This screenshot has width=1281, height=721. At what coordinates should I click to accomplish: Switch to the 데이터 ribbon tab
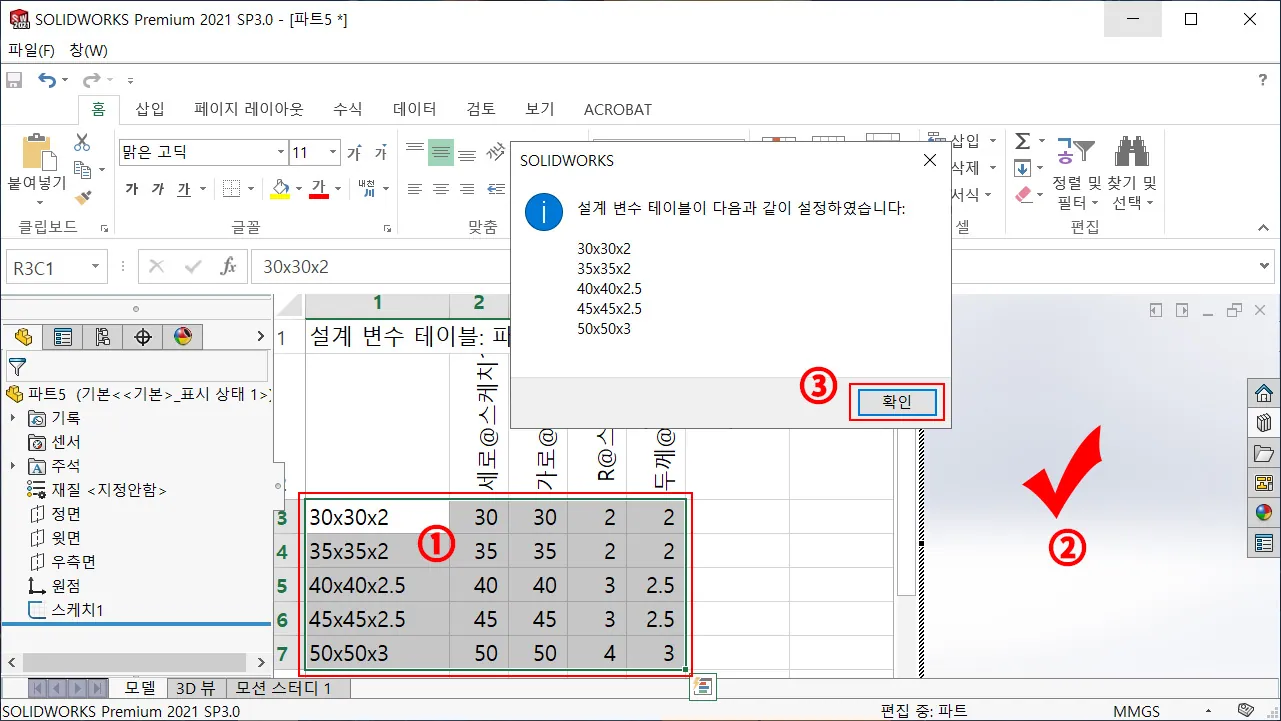click(x=414, y=109)
